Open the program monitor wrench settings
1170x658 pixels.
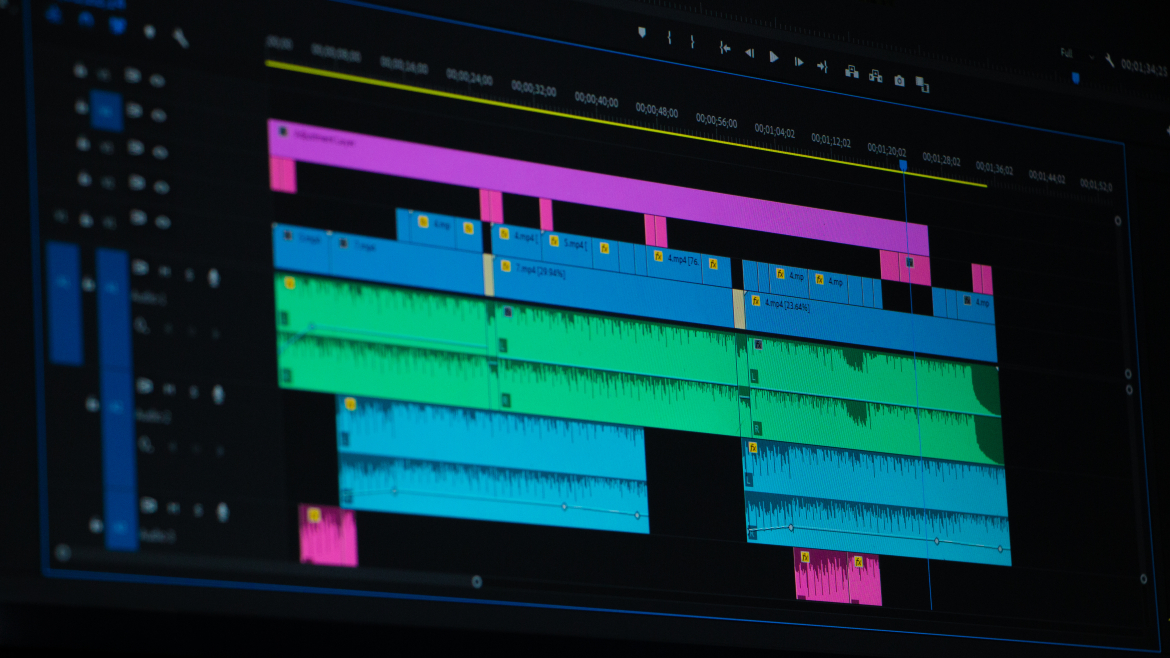tap(1109, 60)
